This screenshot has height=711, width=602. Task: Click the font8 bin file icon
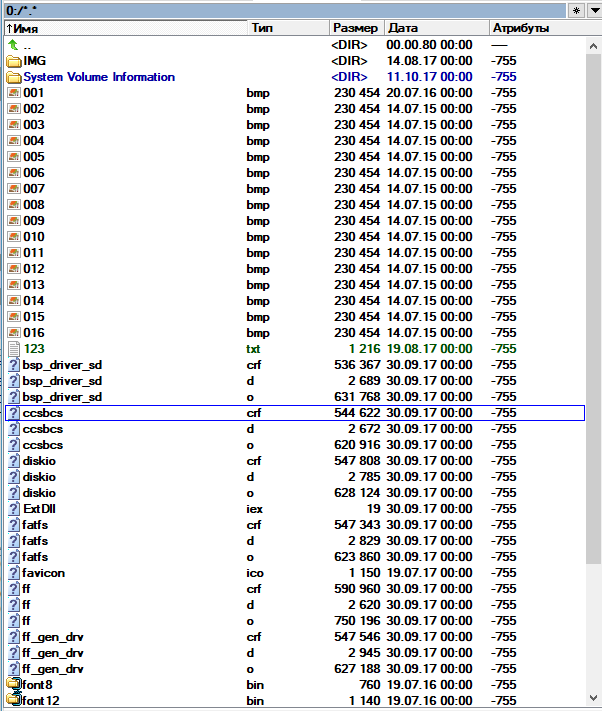click(x=14, y=685)
